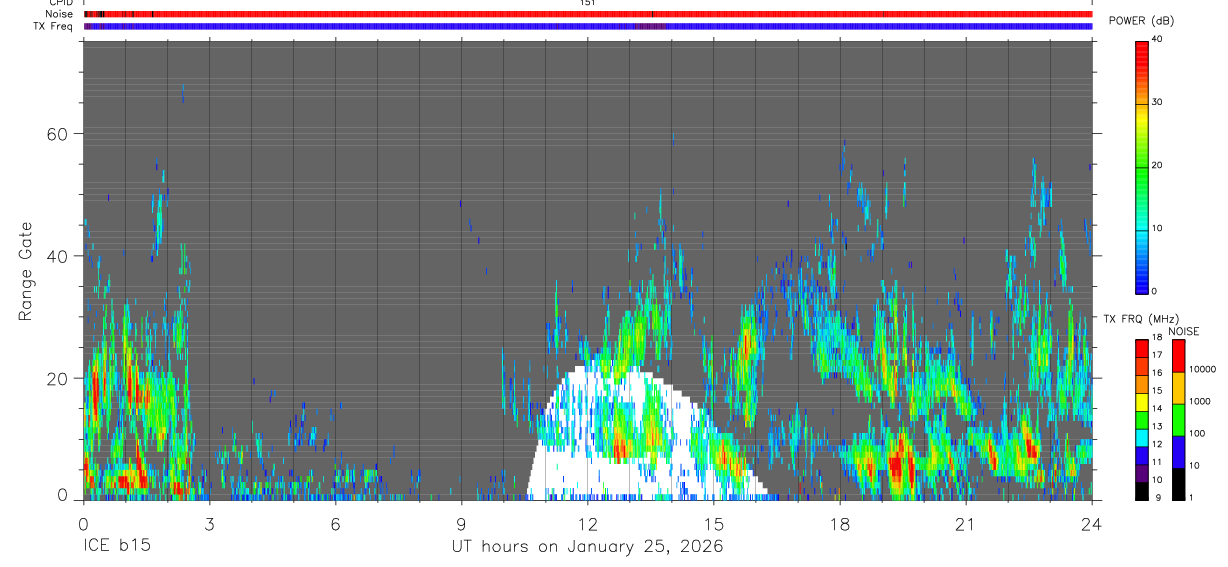Click the '18' tick on UT hours axis
The width and height of the screenshot is (1228, 567).
point(839,523)
